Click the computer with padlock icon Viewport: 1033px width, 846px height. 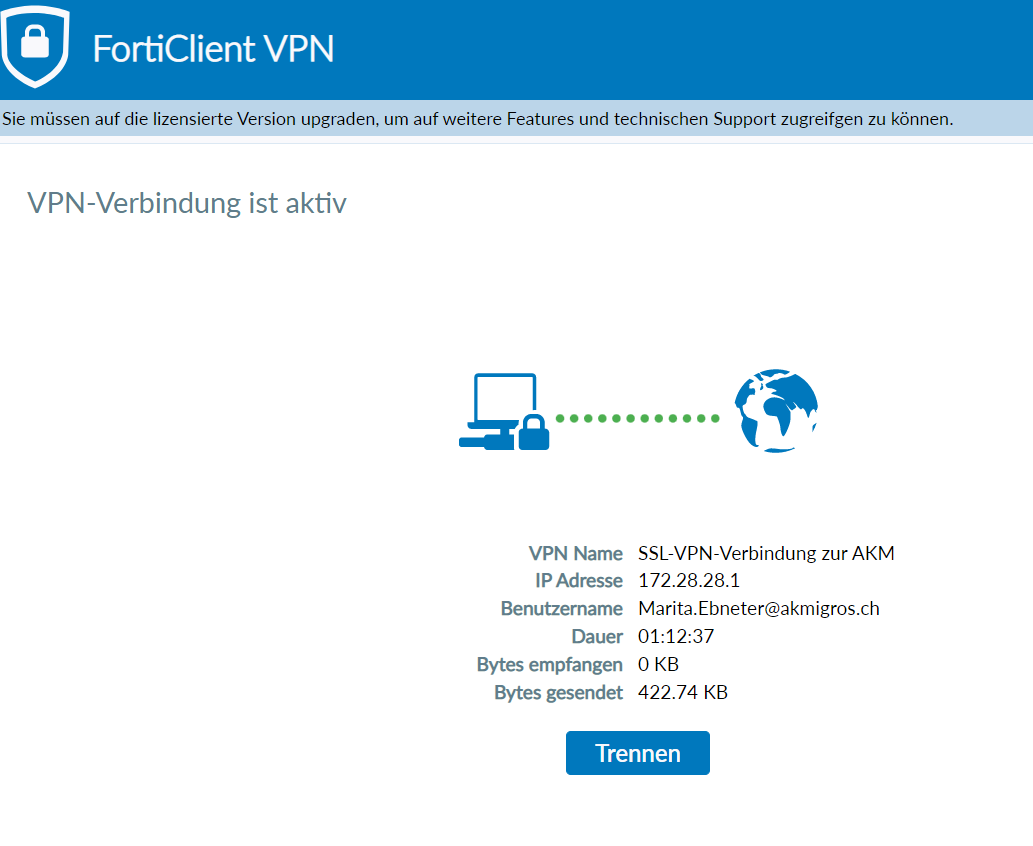click(503, 412)
